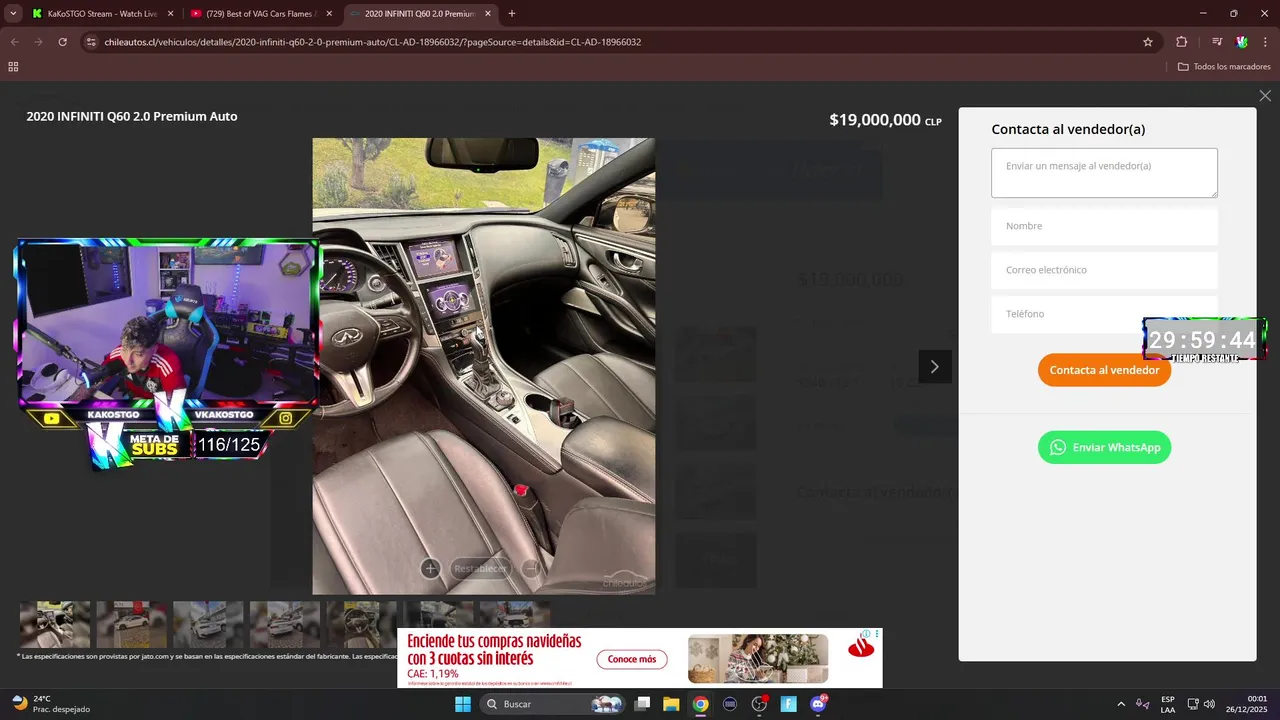Open the dark round app left of OBS
1280x720 pixels.
730,704
